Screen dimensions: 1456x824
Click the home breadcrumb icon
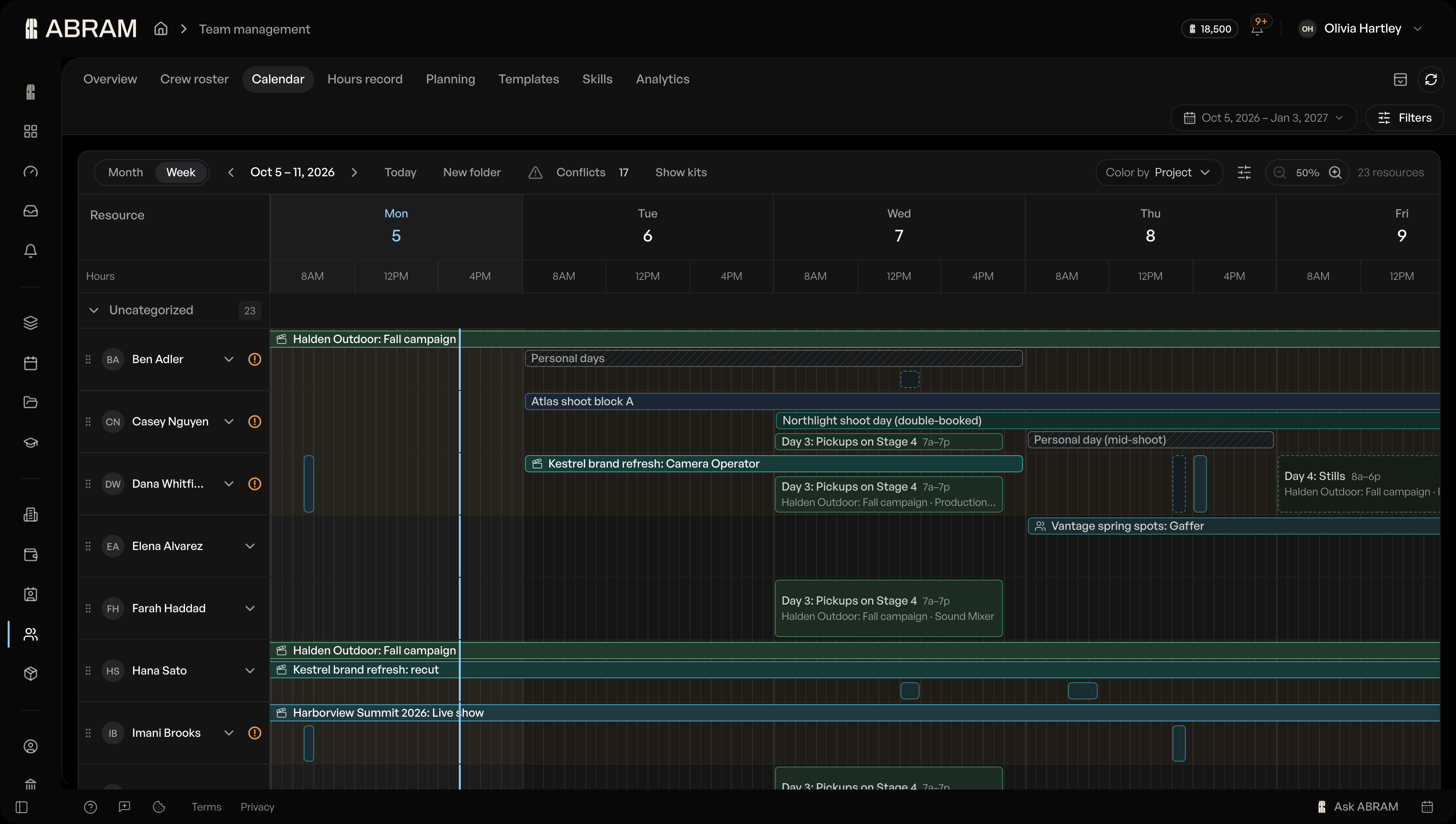161,29
